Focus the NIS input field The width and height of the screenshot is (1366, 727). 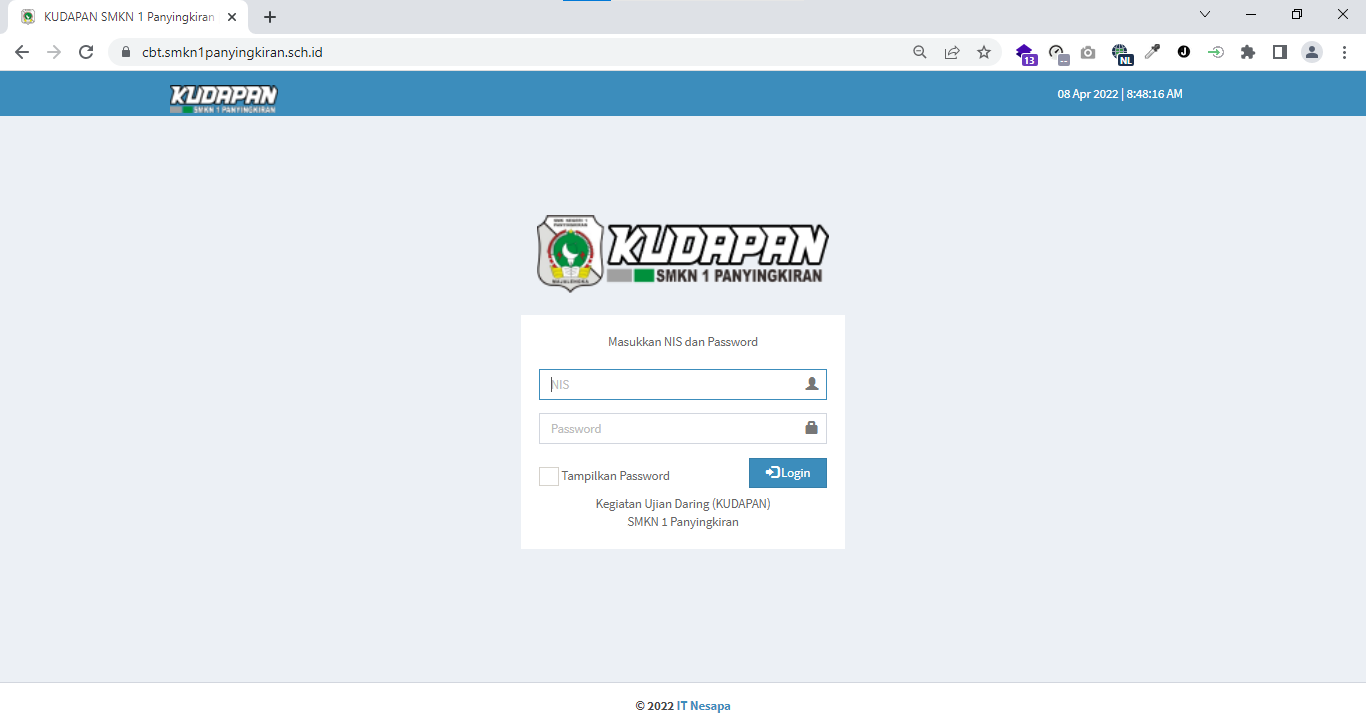point(672,385)
